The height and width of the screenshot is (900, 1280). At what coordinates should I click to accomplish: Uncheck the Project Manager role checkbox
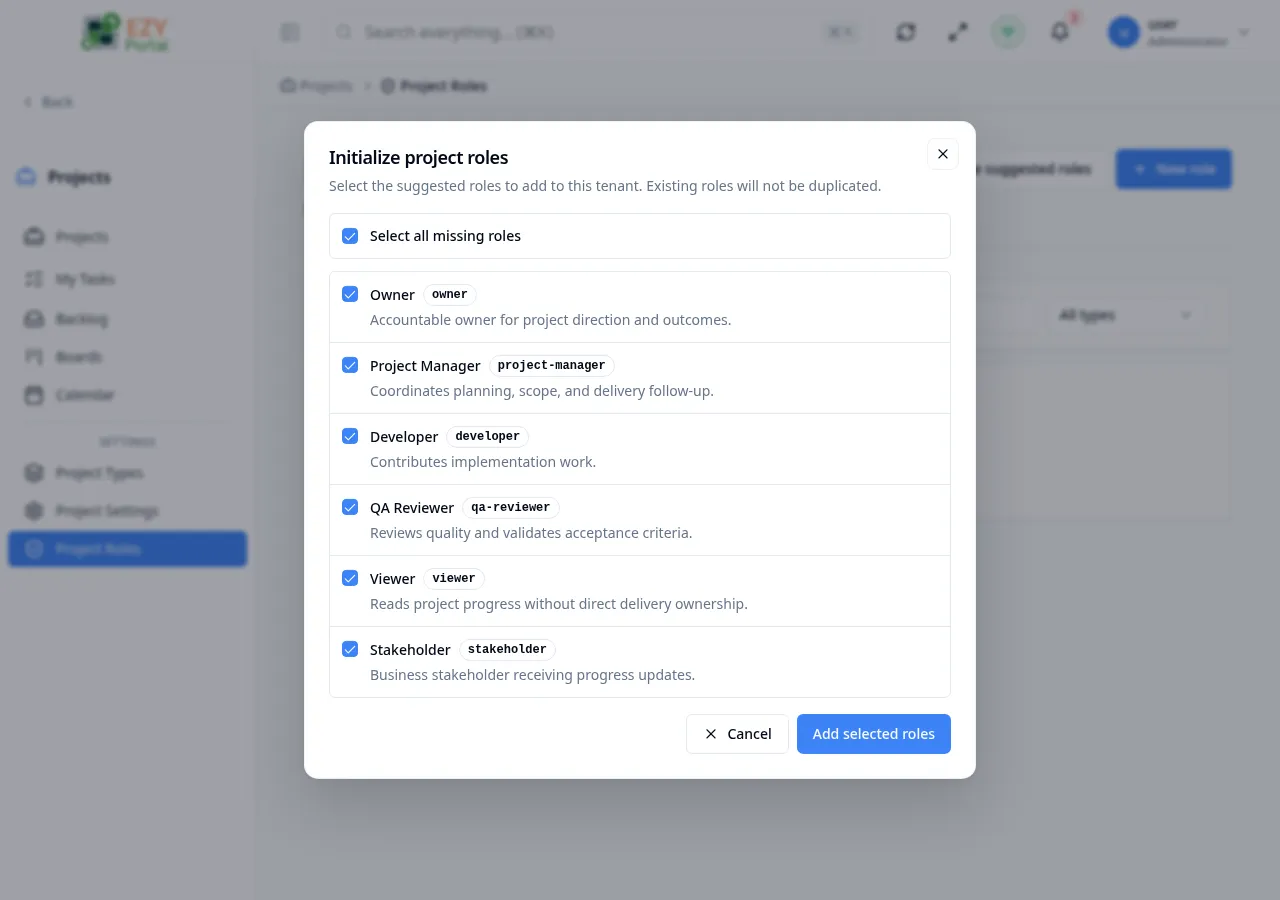(350, 365)
